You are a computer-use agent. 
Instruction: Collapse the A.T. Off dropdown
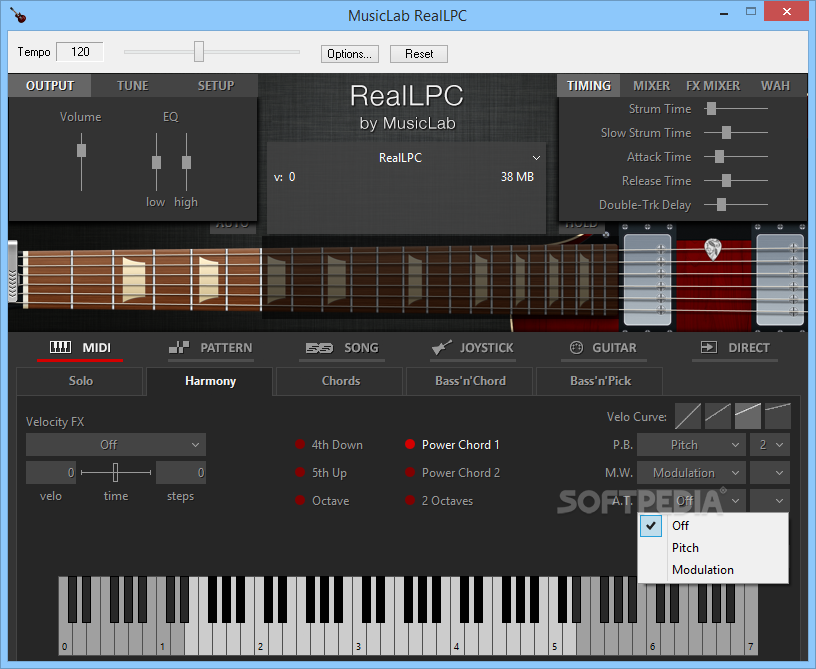691,501
